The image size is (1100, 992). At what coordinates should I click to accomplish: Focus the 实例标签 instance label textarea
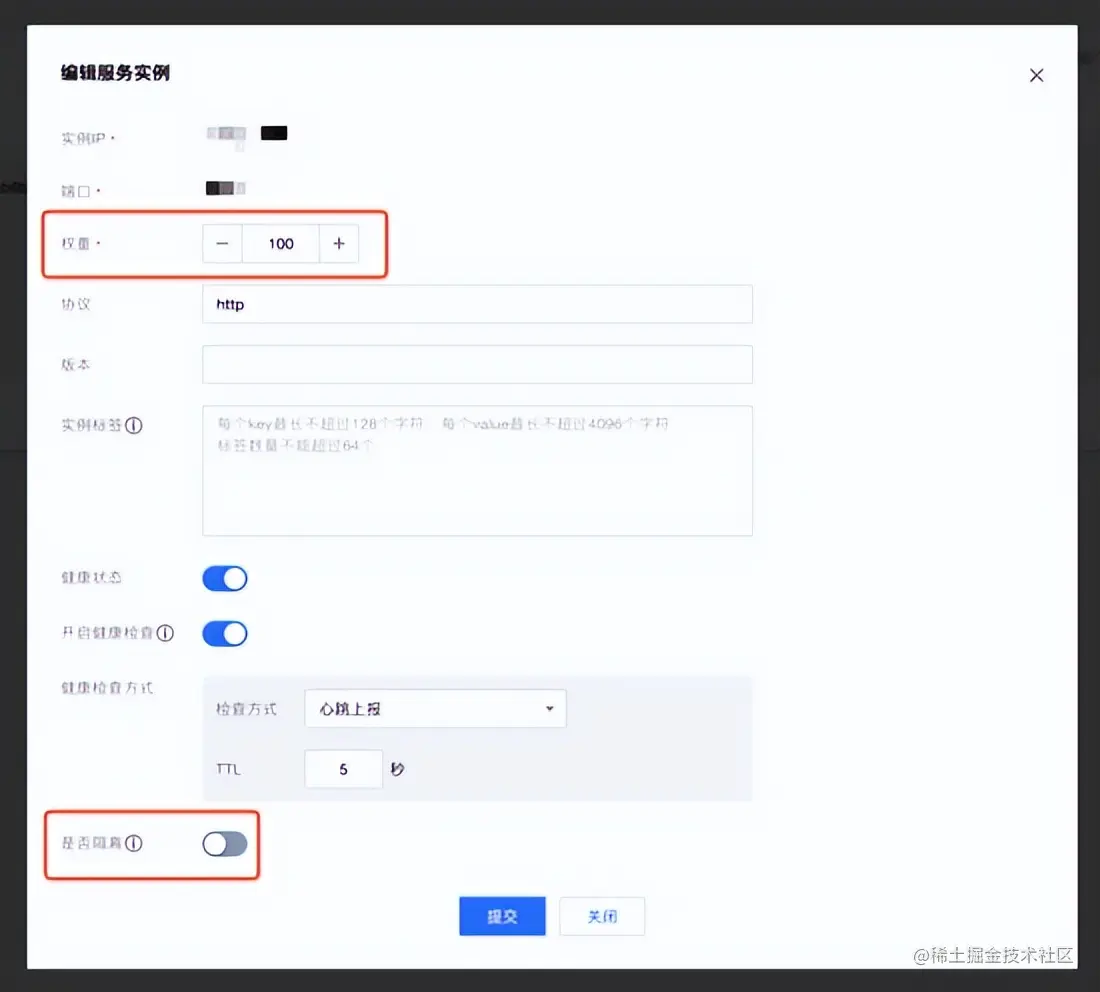477,470
